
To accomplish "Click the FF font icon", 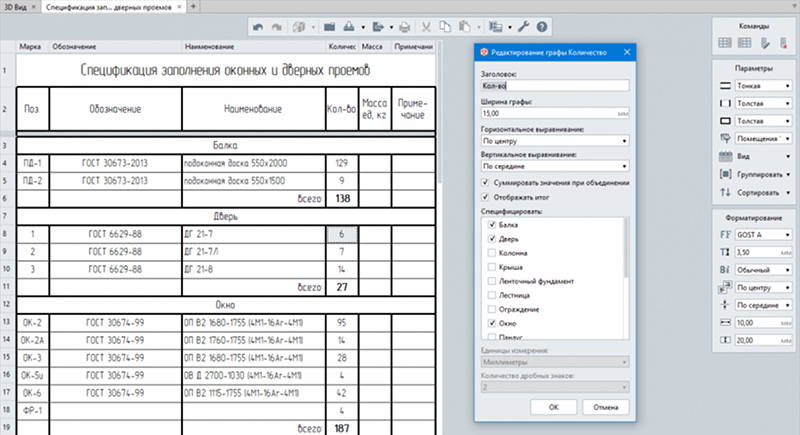I will [725, 235].
